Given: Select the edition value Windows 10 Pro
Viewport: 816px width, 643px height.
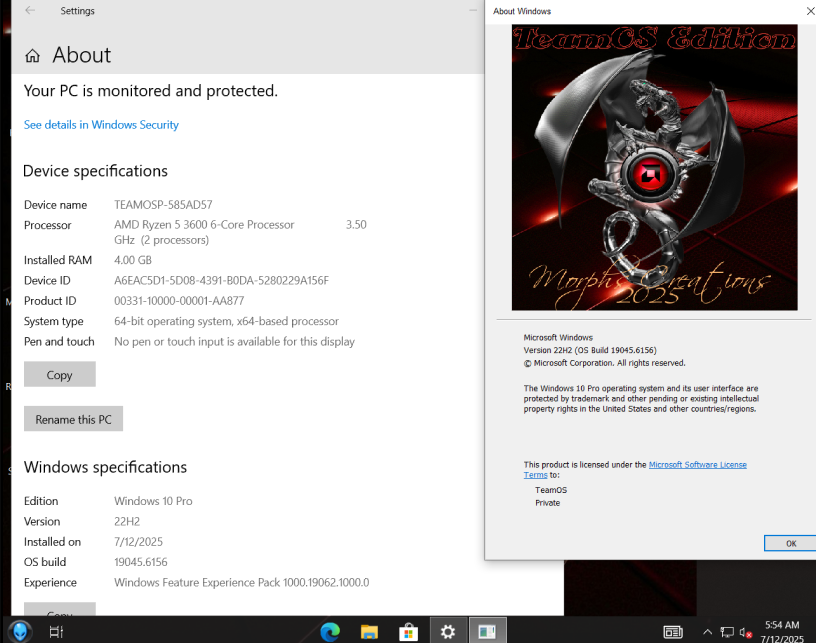Looking at the screenshot, I should click(x=153, y=501).
